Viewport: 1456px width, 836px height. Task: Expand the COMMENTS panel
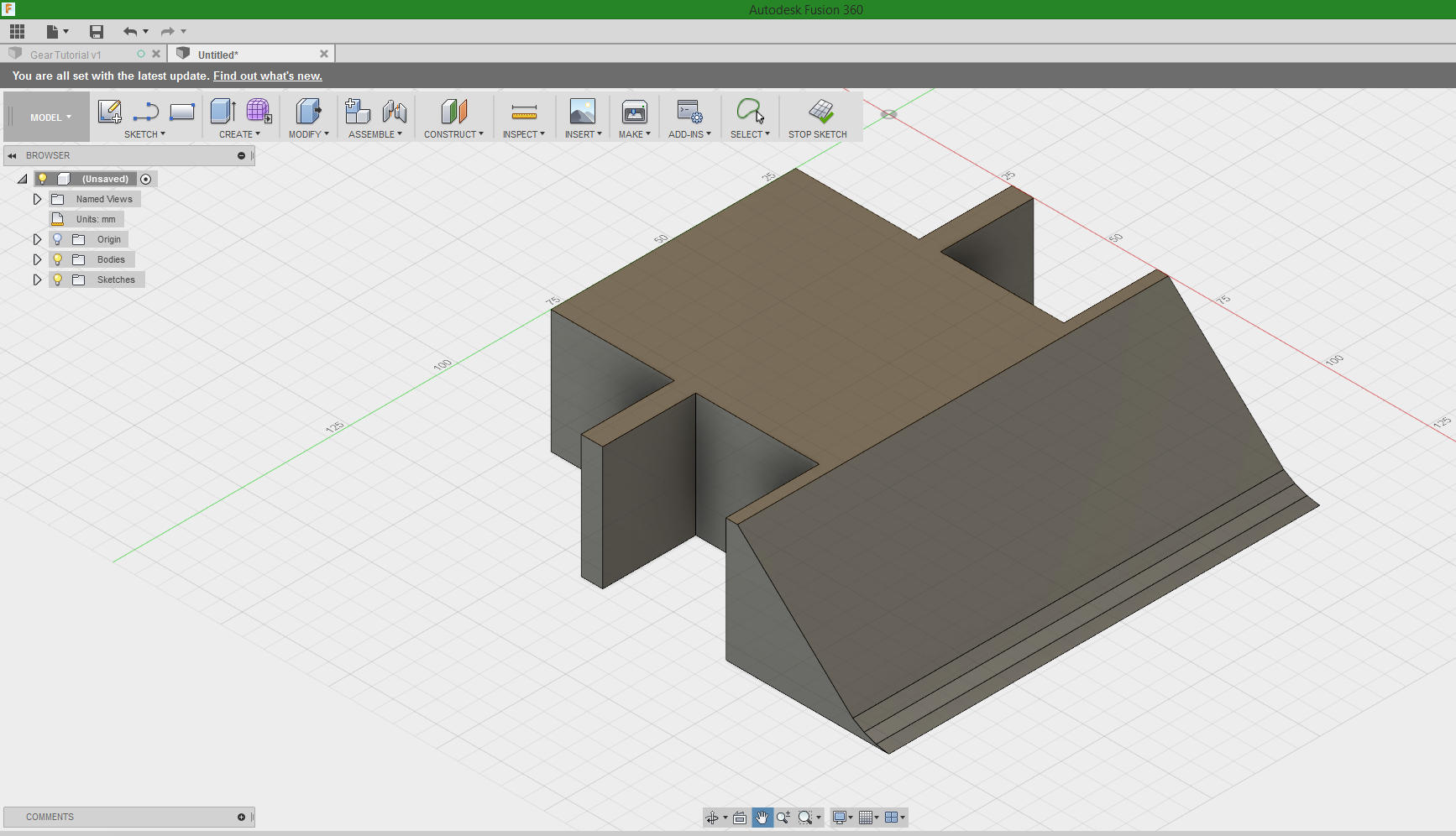241,817
